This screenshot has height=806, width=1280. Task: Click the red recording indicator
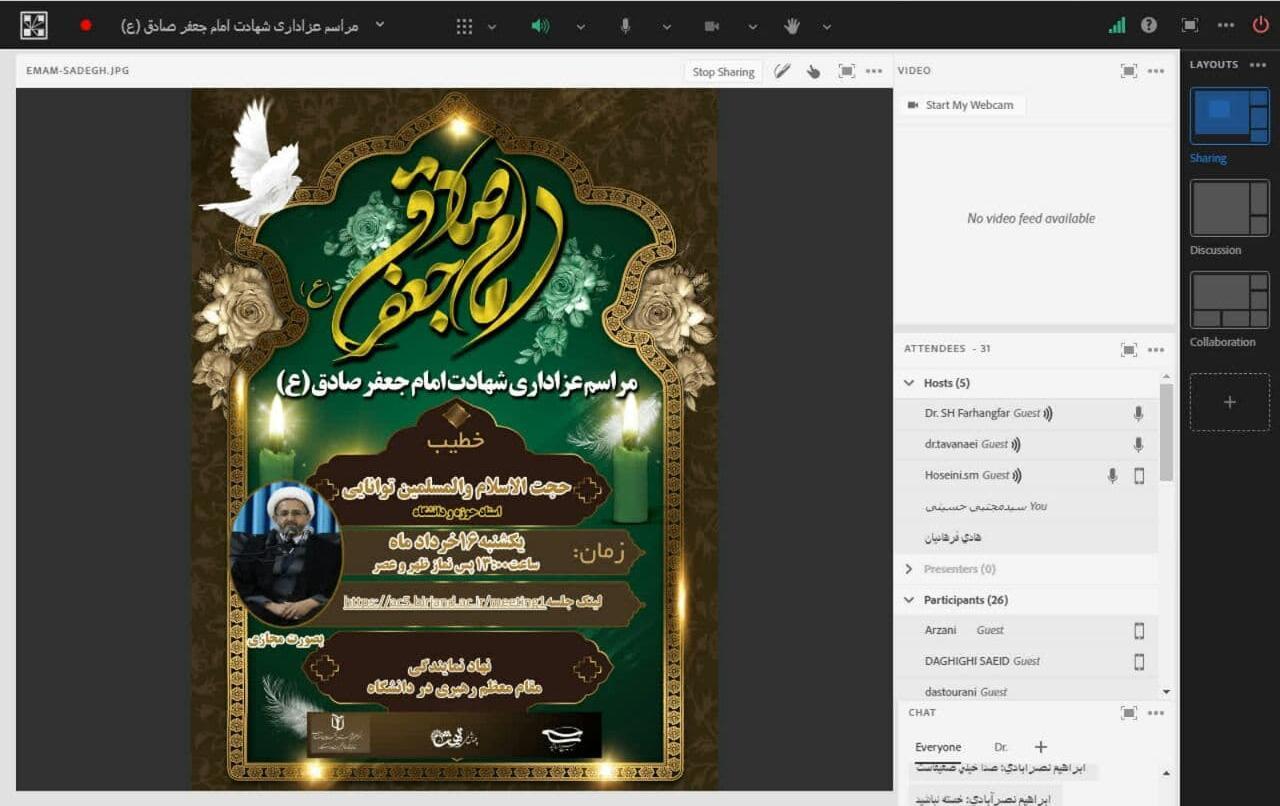click(86, 26)
